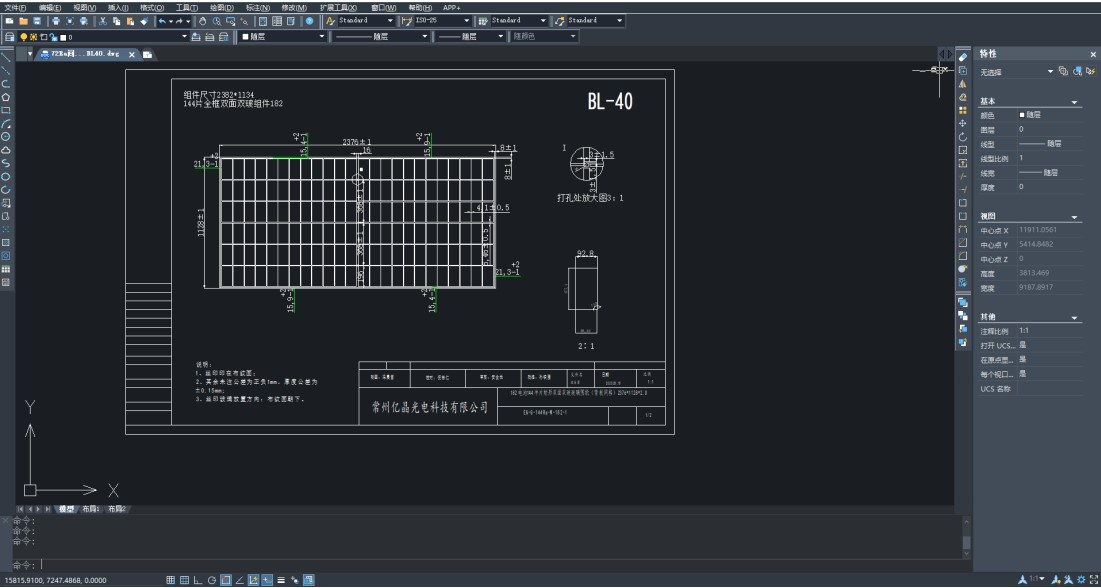The height and width of the screenshot is (588, 1101).
Task: Click the Undo arrow in toolbar
Action: [x=162, y=21]
